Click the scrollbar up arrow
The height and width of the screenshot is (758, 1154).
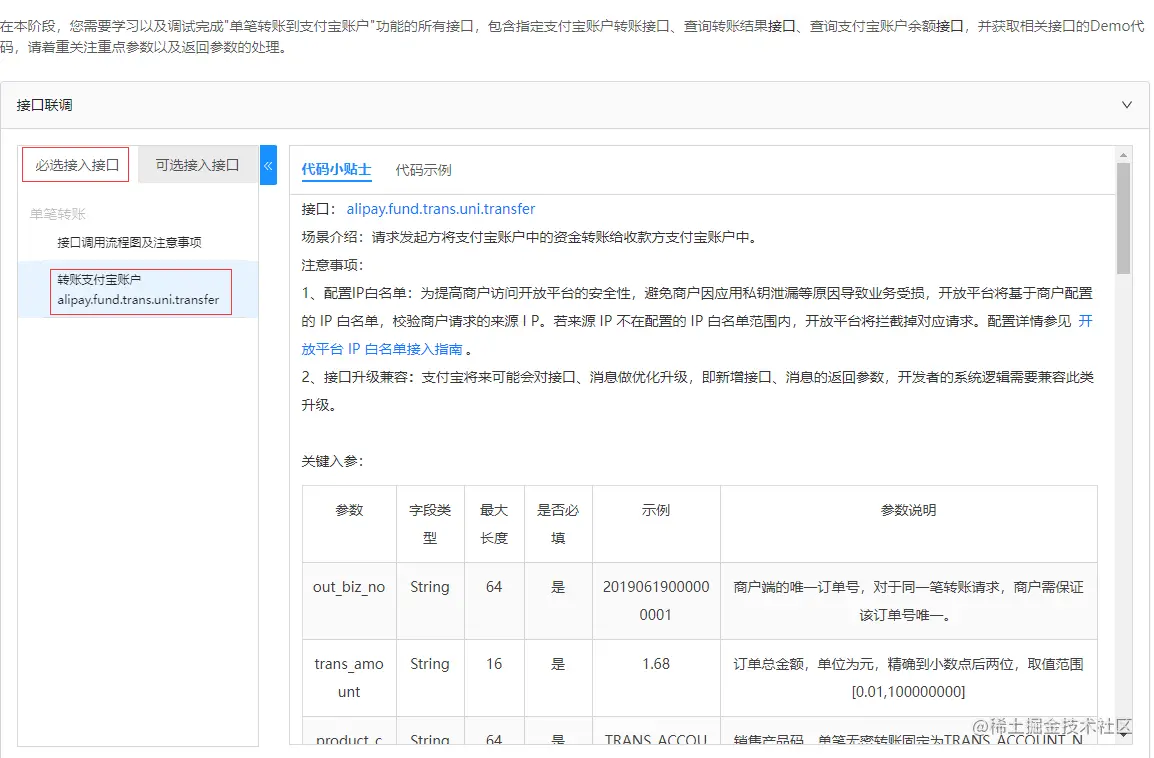coord(1123,155)
